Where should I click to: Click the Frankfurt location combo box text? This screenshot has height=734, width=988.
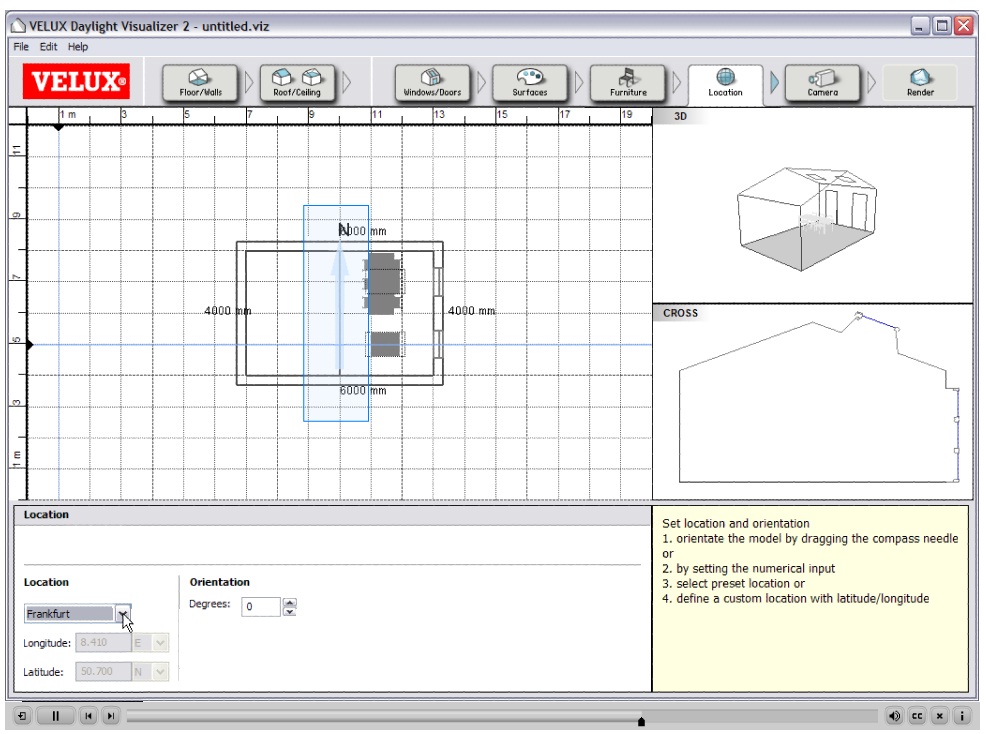click(x=69, y=614)
